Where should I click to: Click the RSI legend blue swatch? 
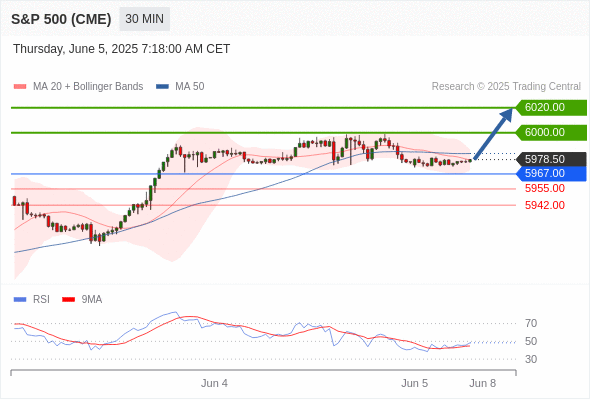20,300
